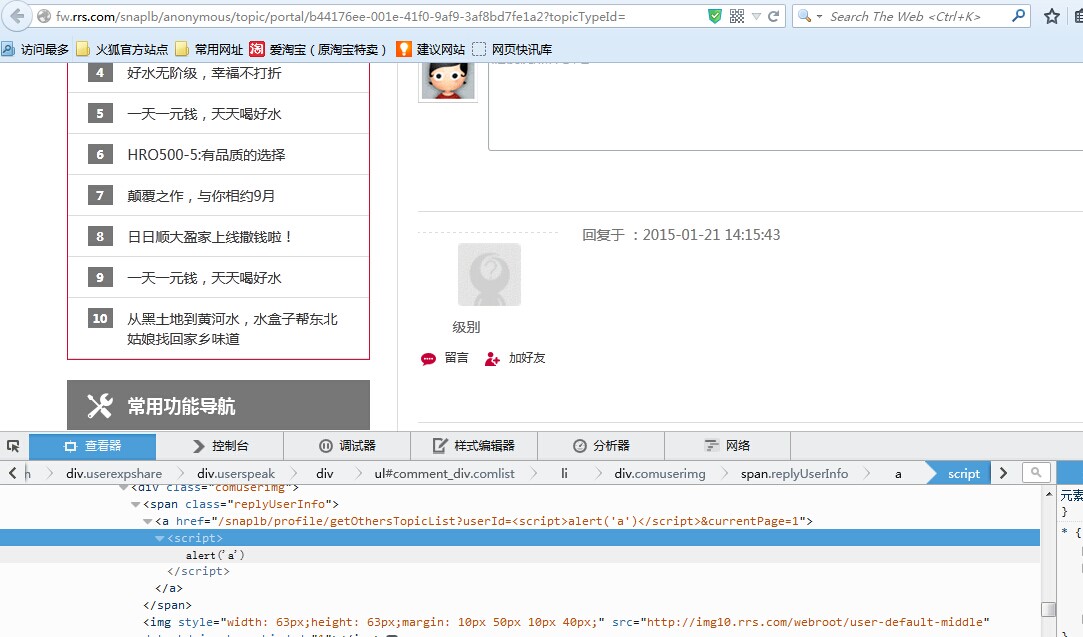Bookmark this page with the star icon
Screen dimensions: 1083x637
[x=1051, y=17]
